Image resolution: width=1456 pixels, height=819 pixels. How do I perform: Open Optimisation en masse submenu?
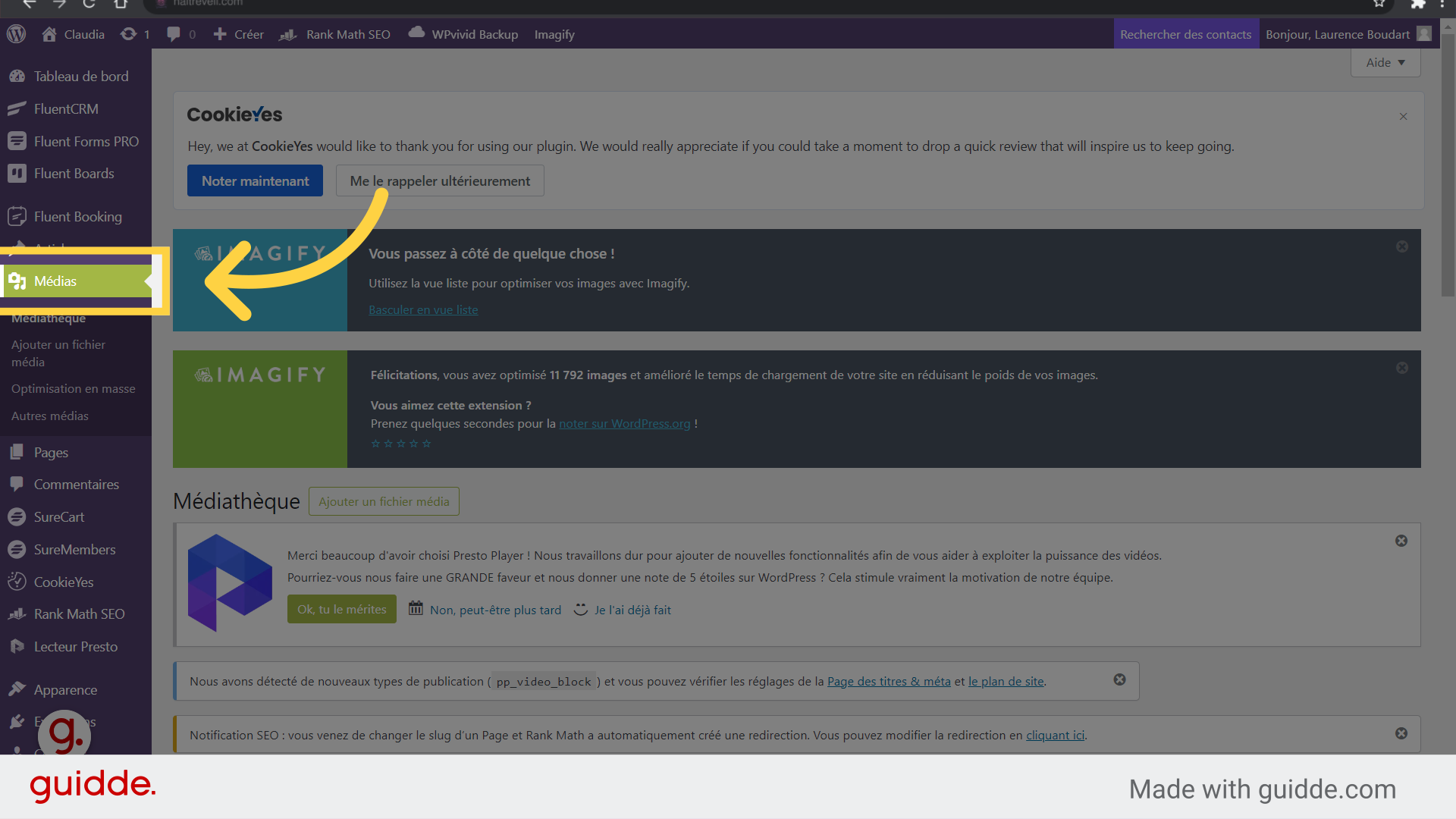tap(73, 388)
